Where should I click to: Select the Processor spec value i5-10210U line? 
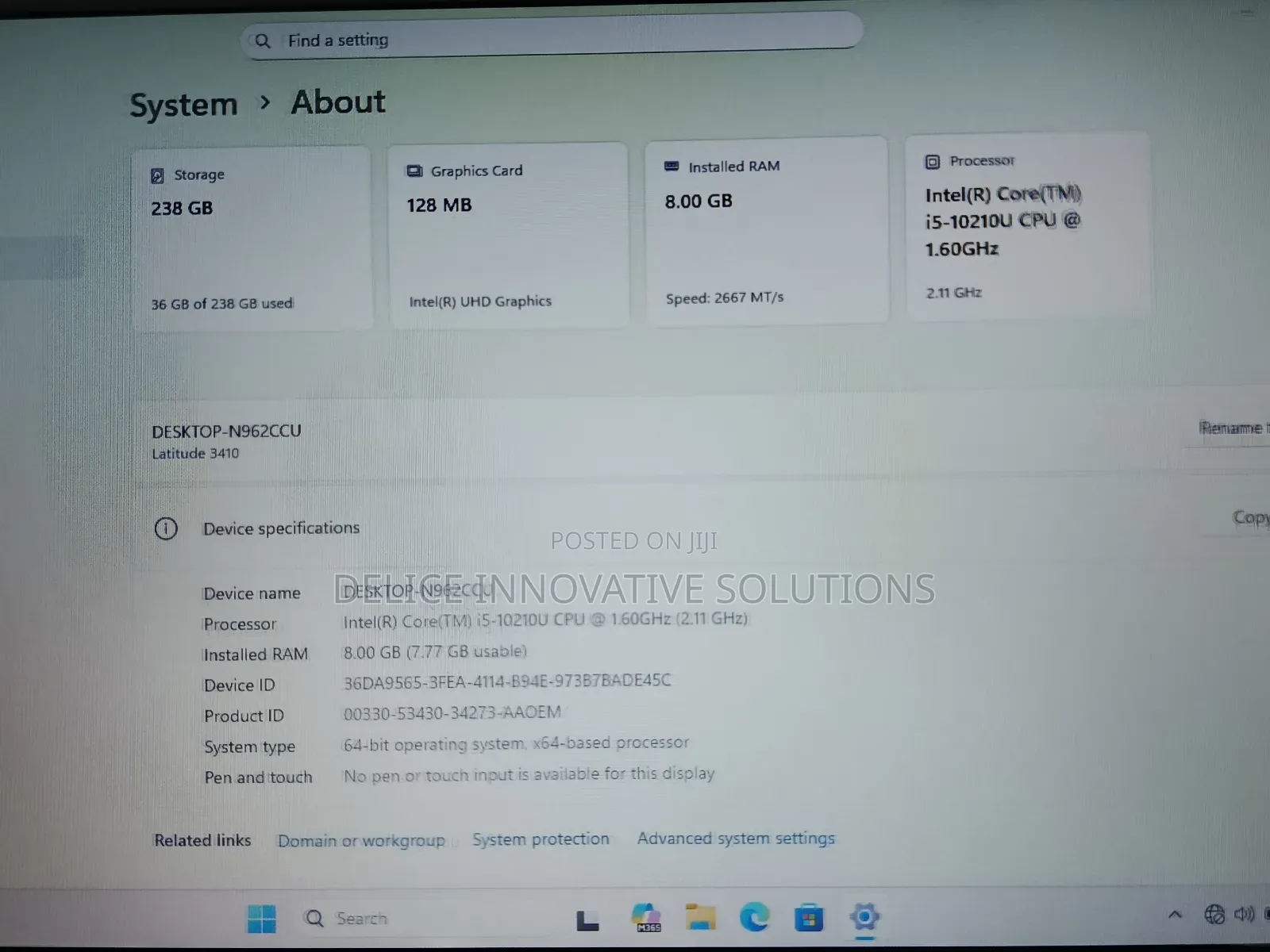pyautogui.click(x=545, y=620)
